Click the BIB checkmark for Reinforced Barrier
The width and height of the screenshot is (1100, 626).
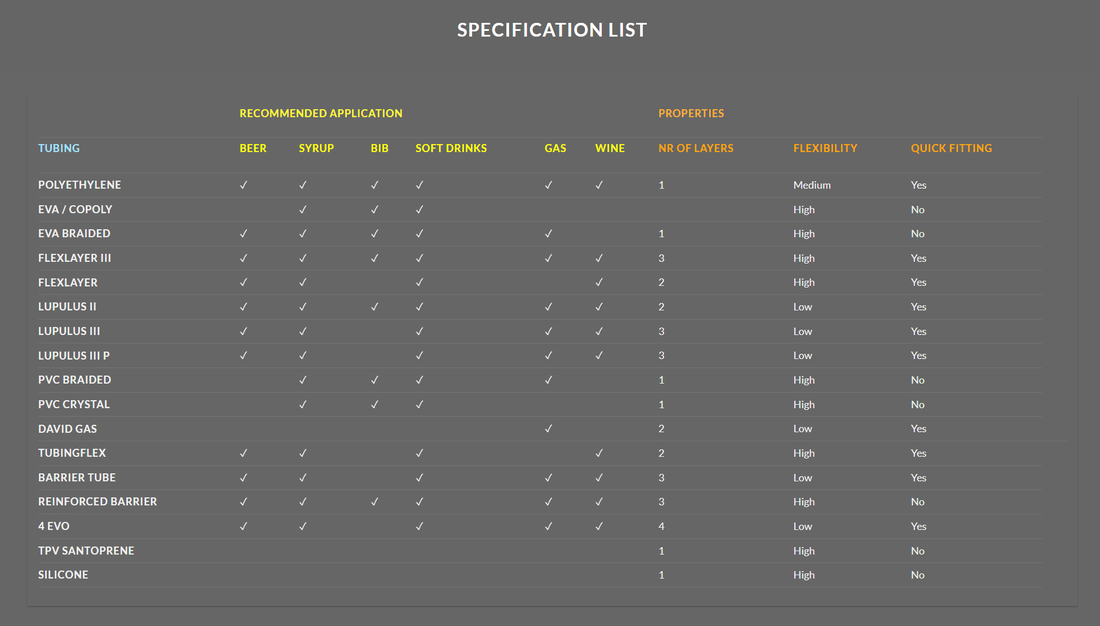(x=375, y=502)
